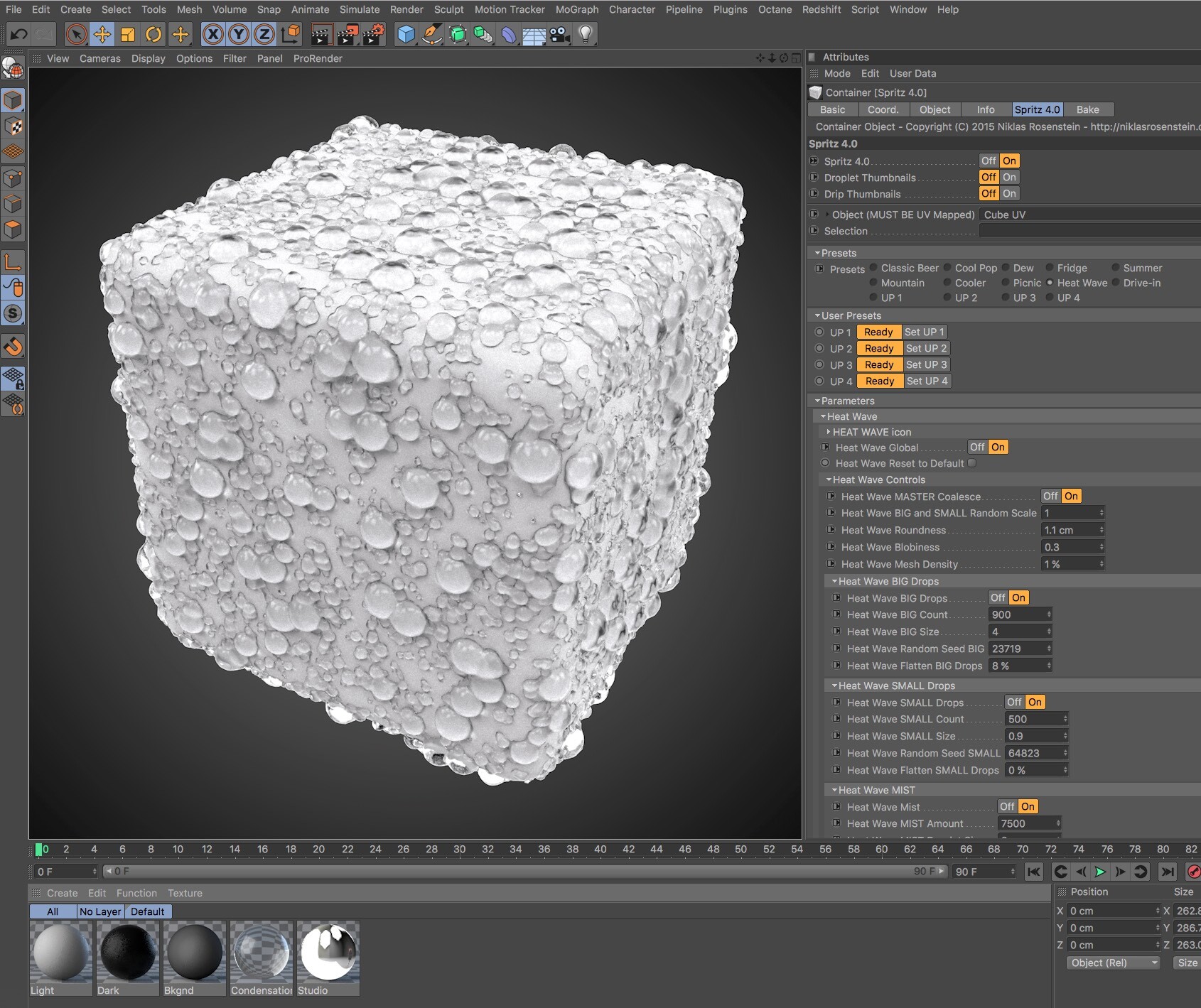Screen dimensions: 1201x1008
Task: Expand the HEAT WAVE icon group
Action: coord(829,432)
